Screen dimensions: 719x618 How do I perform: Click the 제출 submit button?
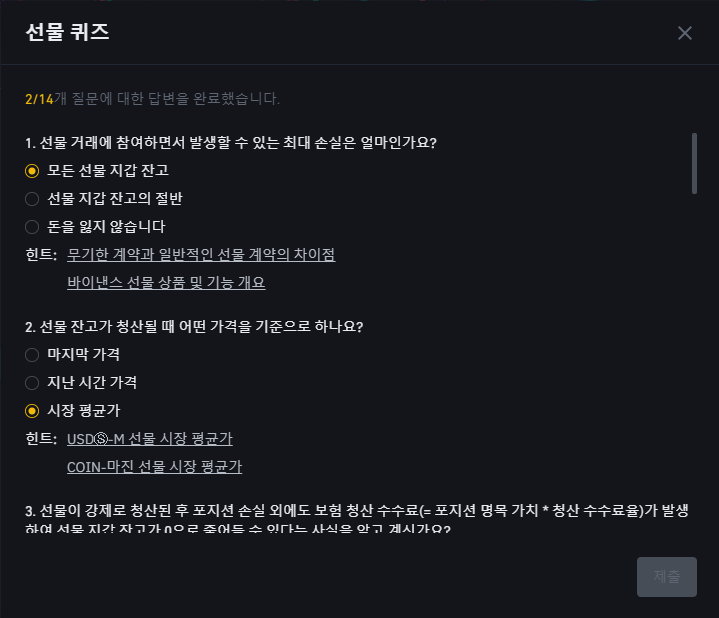tap(667, 577)
